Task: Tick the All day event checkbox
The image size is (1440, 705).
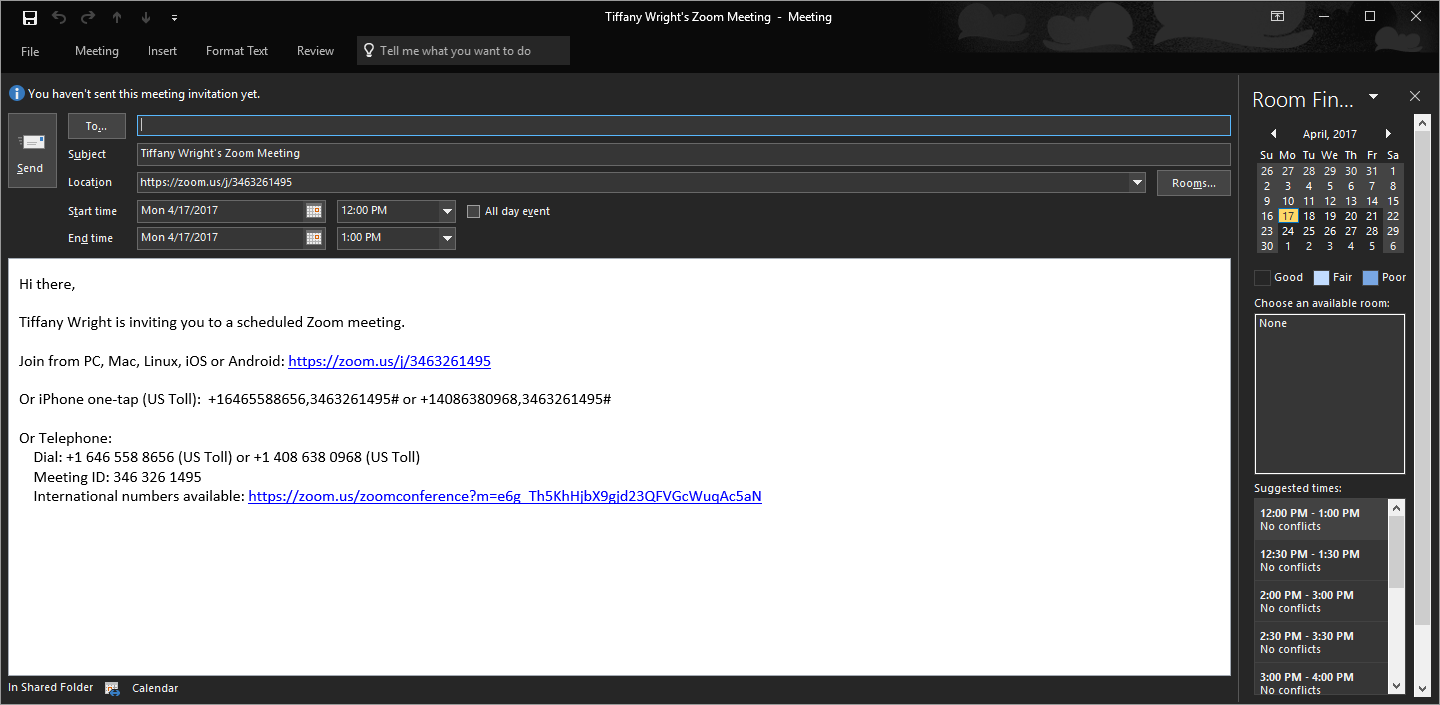Action: tap(474, 211)
